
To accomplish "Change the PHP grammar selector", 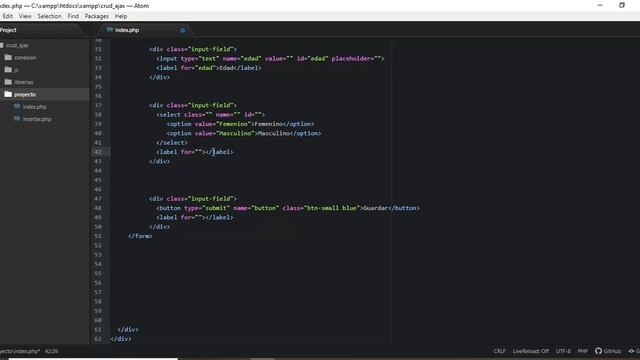I will pos(582,351).
